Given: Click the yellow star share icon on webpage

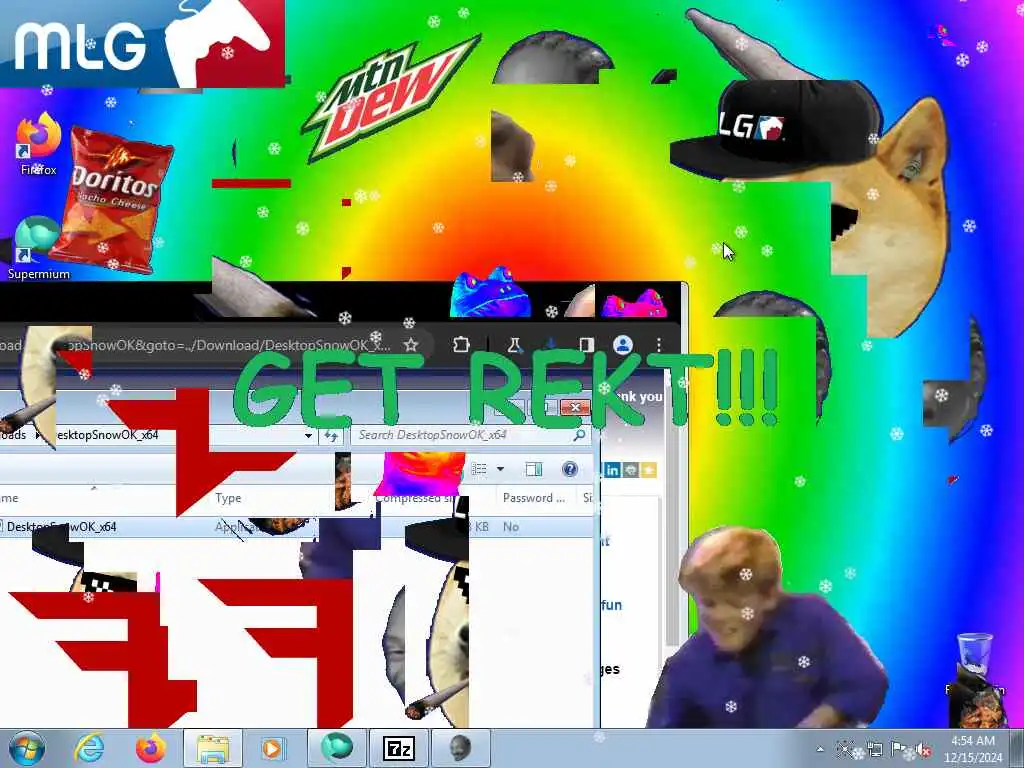Looking at the screenshot, I should (x=648, y=470).
